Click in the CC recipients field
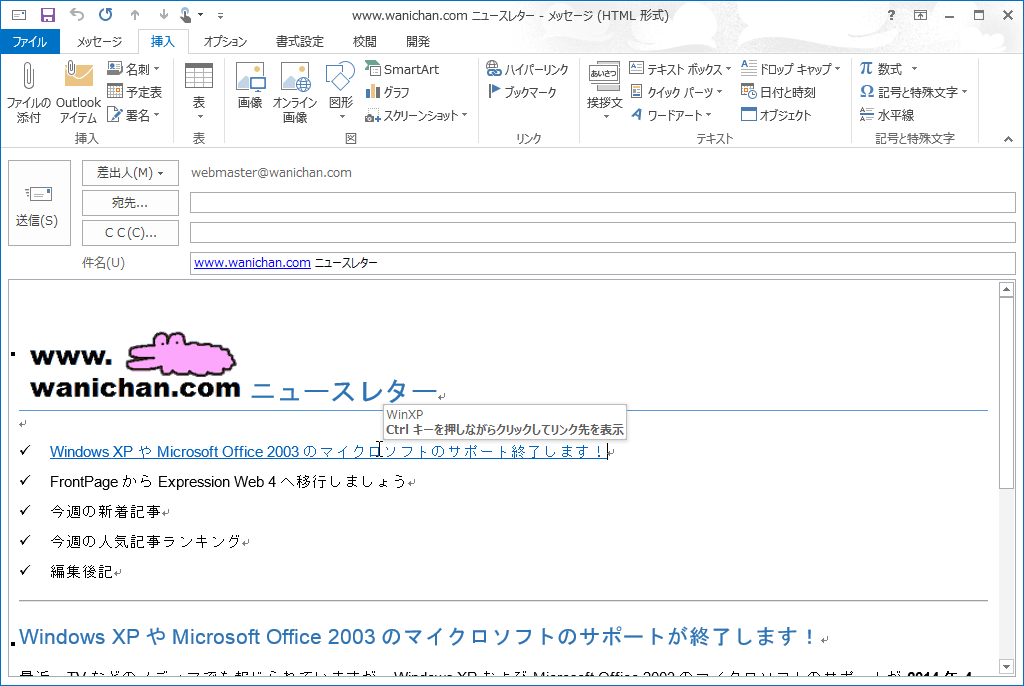Screen dimensions: 1024x686 pos(602,233)
